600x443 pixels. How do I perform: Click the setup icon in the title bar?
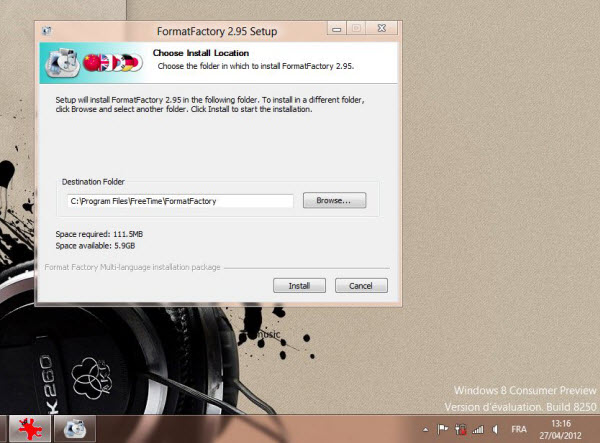point(47,31)
